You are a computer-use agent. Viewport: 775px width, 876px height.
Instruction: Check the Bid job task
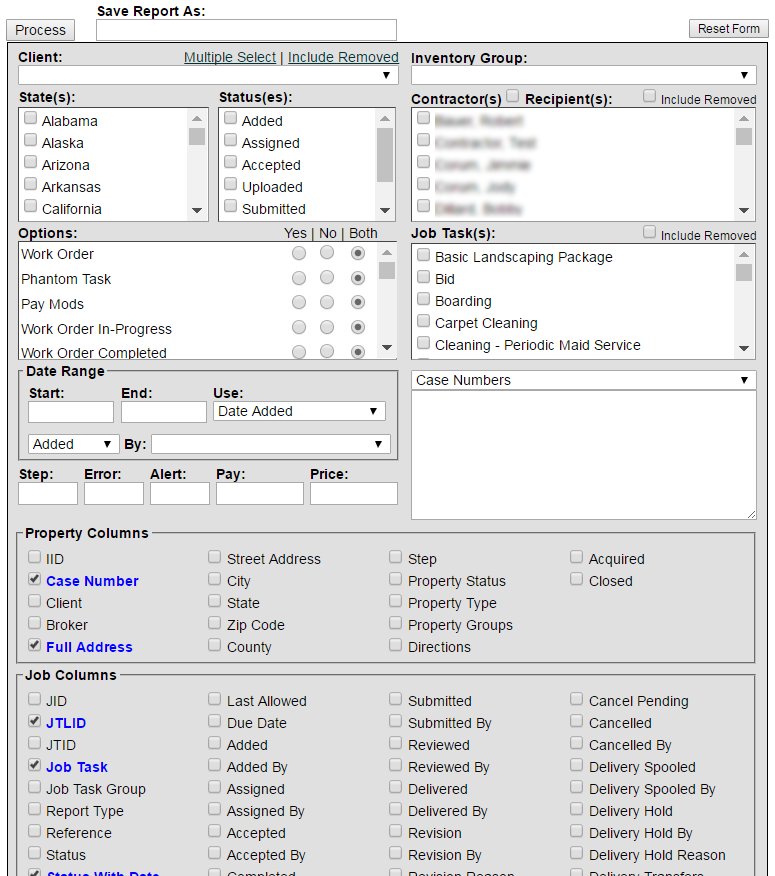424,277
